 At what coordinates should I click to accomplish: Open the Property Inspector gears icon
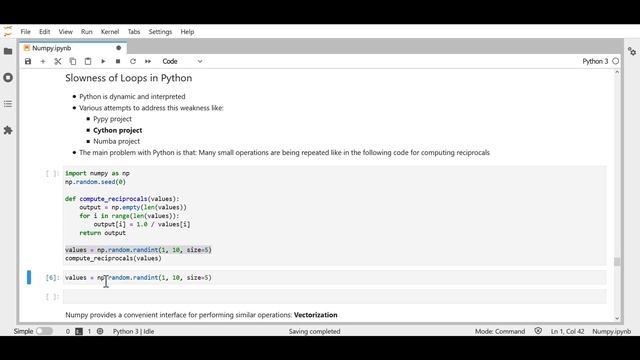[632, 51]
